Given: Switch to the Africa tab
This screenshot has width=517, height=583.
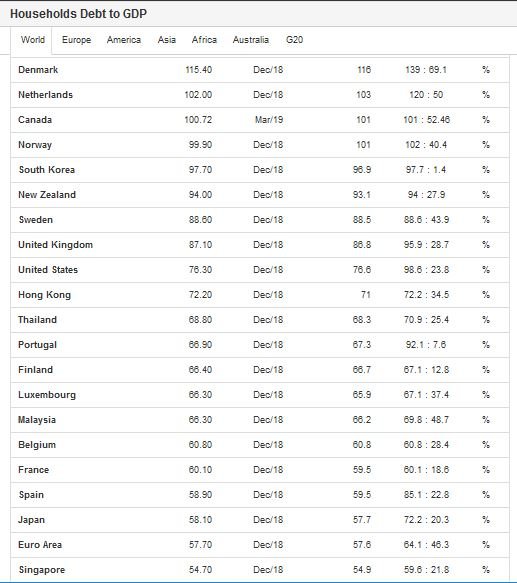Looking at the screenshot, I should click(204, 40).
